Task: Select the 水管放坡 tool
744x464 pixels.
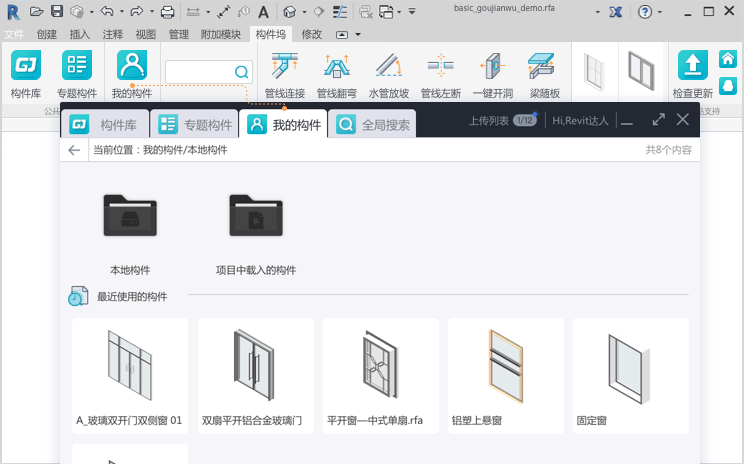Action: pos(389,75)
